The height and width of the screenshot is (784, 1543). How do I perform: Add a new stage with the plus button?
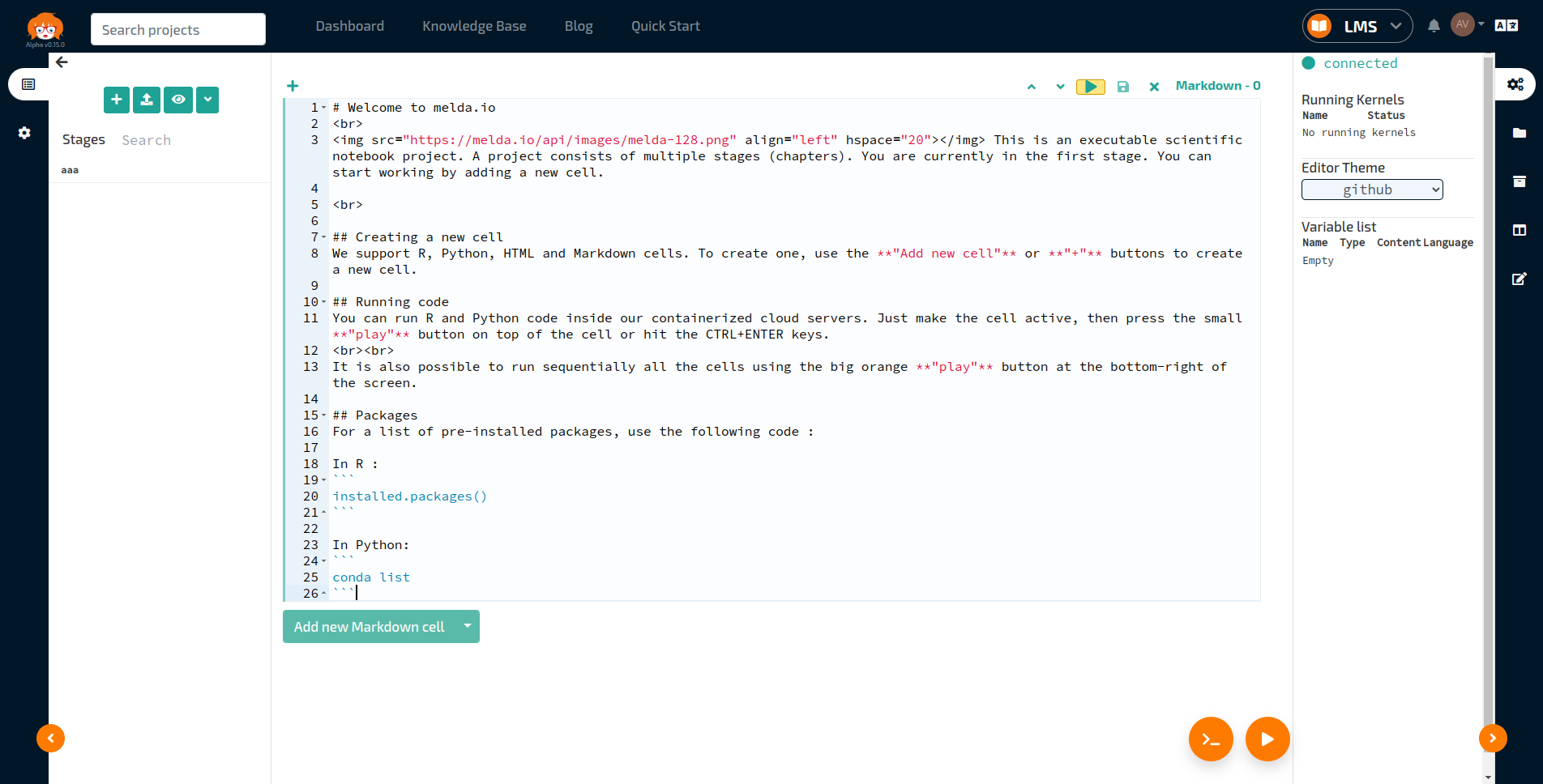(x=117, y=100)
